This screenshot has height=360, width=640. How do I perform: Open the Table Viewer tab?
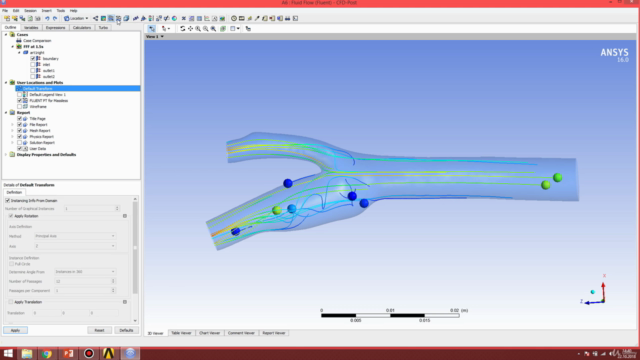point(181,333)
